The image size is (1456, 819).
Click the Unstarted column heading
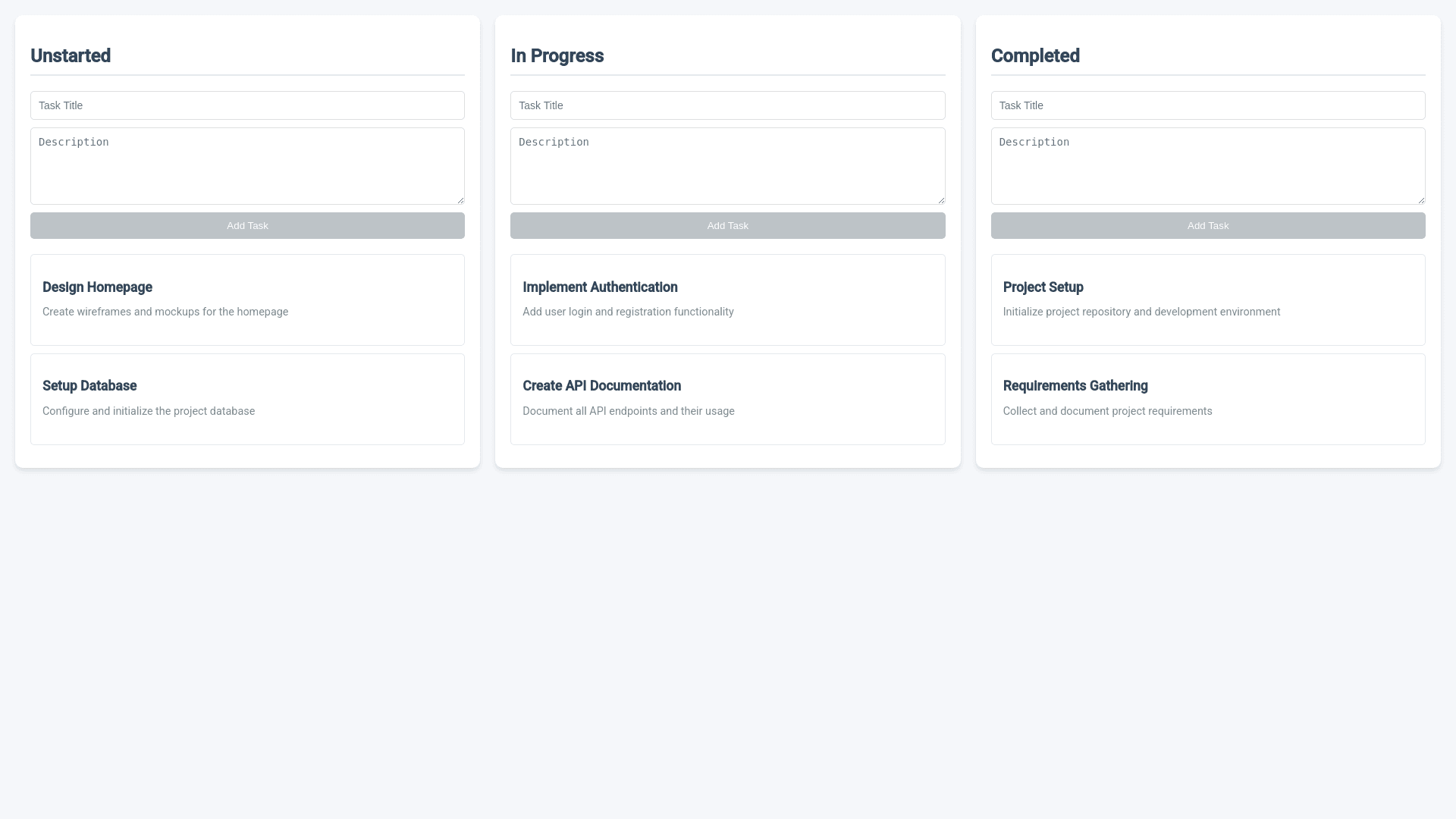71,56
